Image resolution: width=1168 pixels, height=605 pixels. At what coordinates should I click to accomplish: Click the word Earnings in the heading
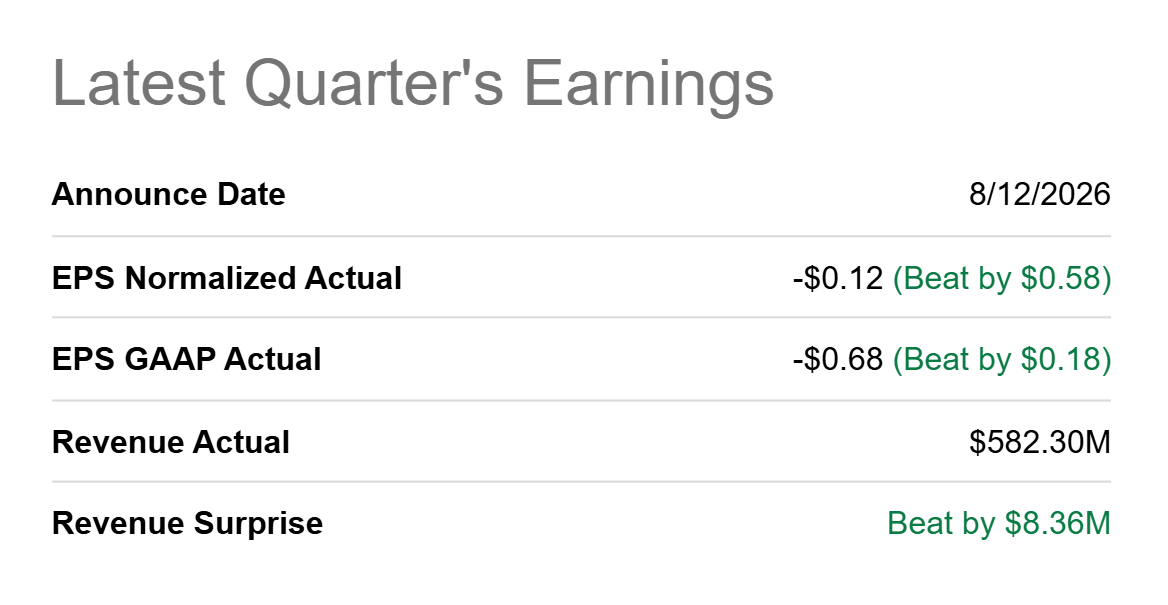point(649,83)
